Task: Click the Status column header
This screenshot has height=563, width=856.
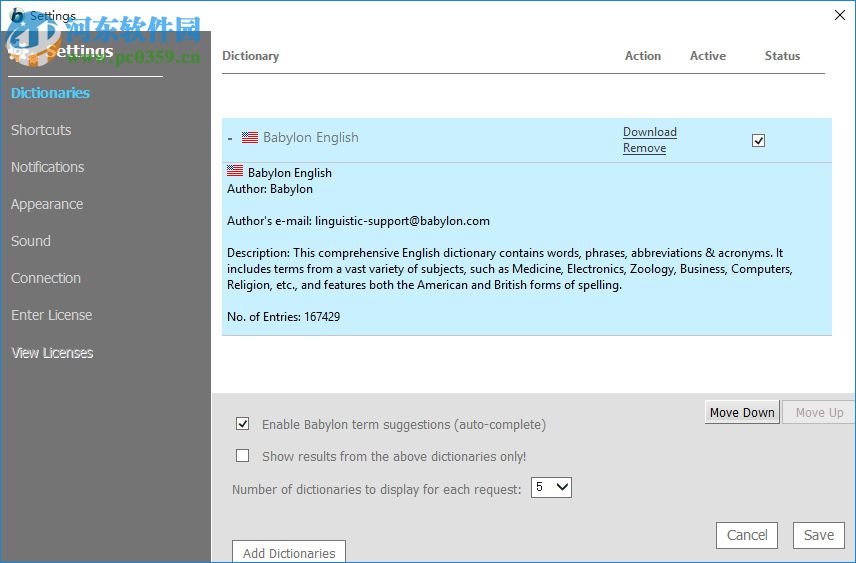Action: pos(782,56)
